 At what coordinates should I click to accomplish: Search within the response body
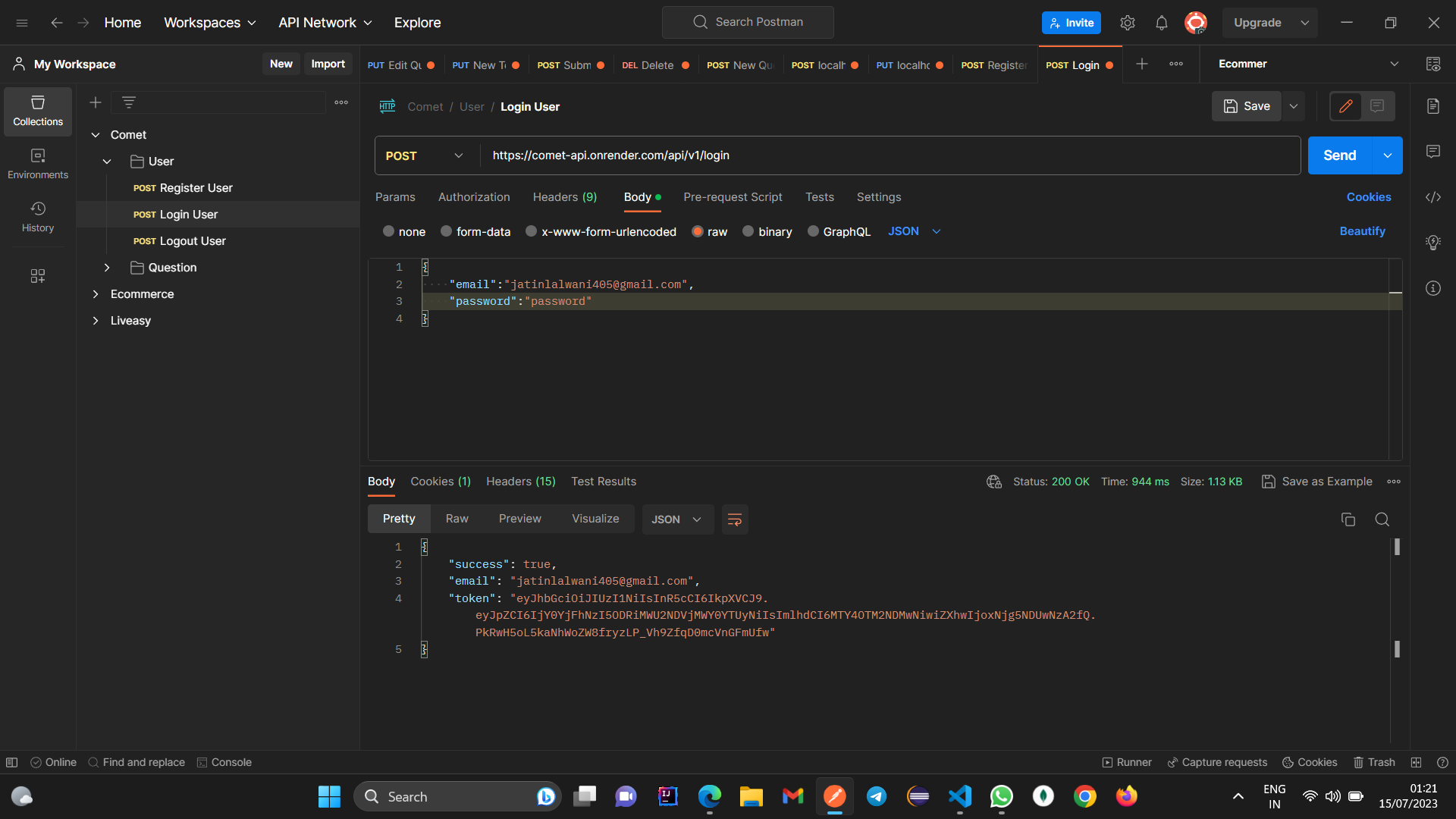click(x=1382, y=519)
